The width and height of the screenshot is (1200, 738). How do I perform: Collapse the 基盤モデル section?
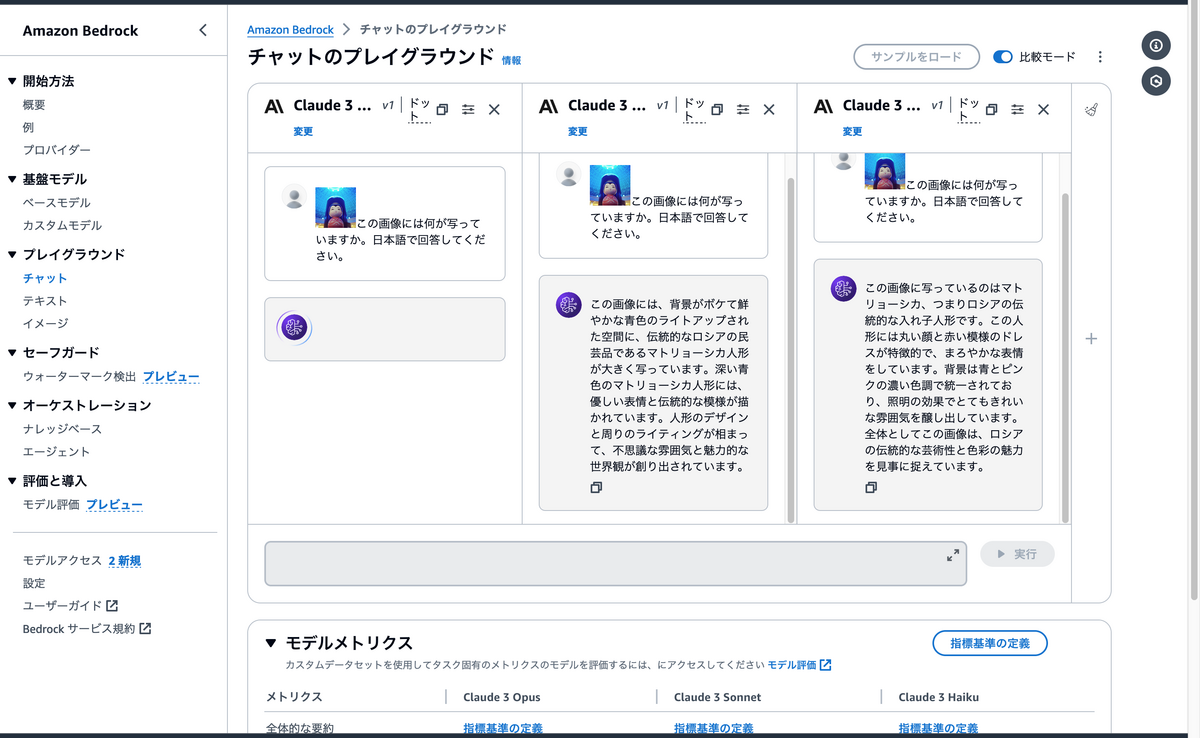pos(12,179)
